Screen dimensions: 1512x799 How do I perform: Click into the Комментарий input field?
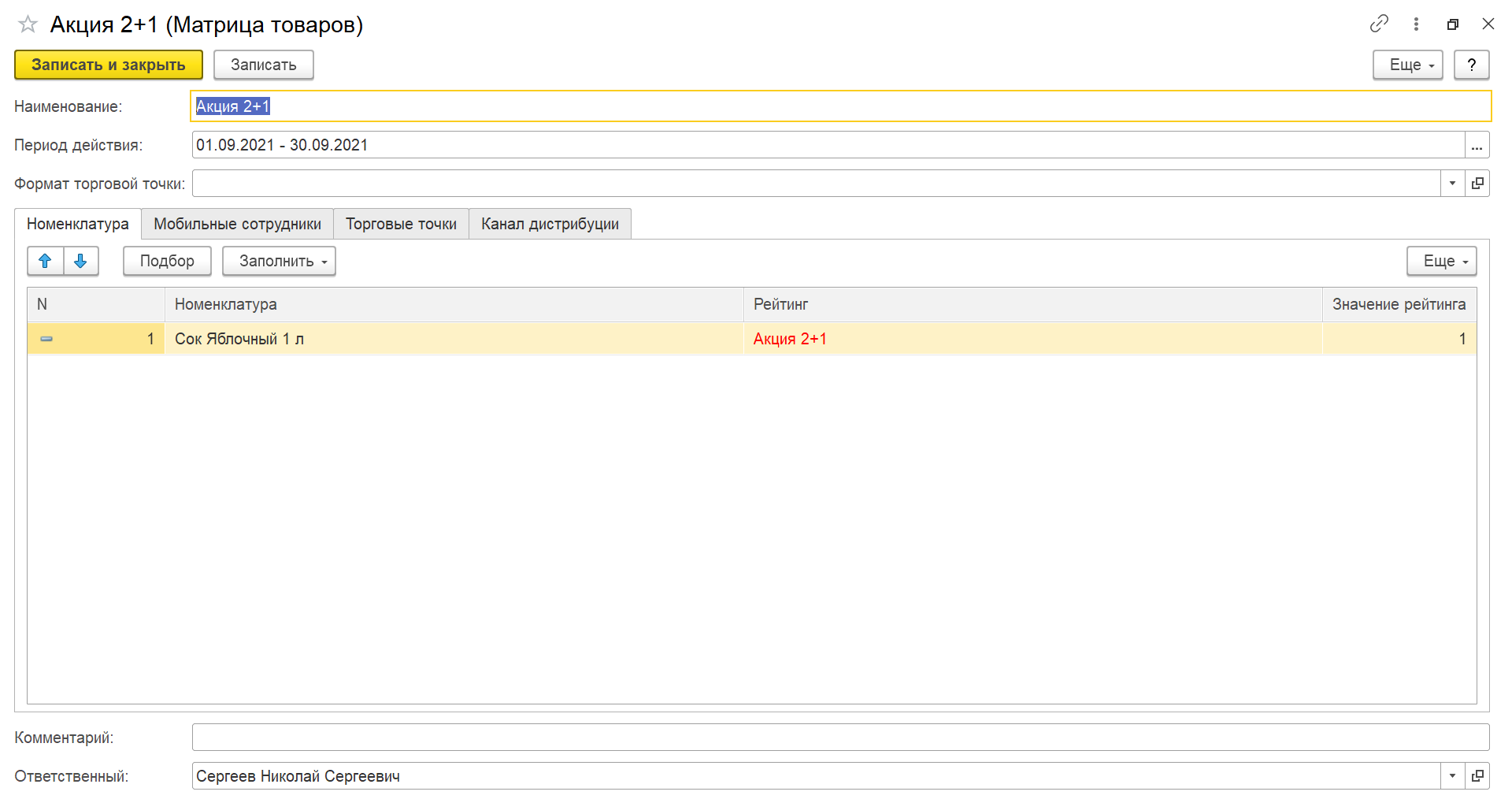(x=839, y=738)
